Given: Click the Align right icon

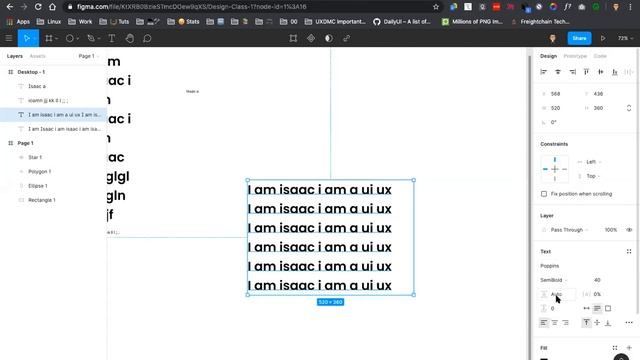Looking at the screenshot, I should (x=573, y=72).
